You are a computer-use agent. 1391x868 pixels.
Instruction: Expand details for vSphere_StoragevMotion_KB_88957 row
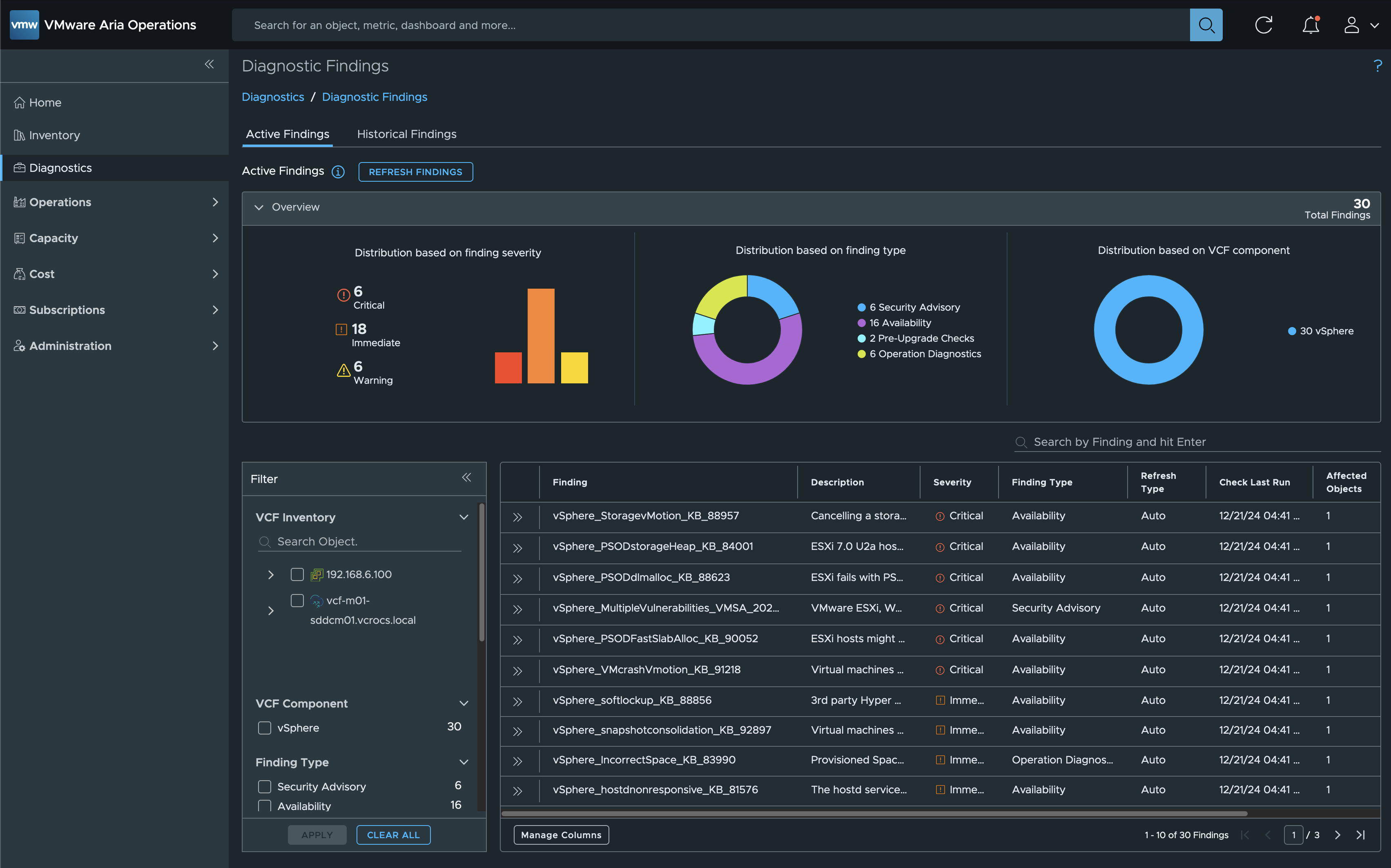click(517, 517)
